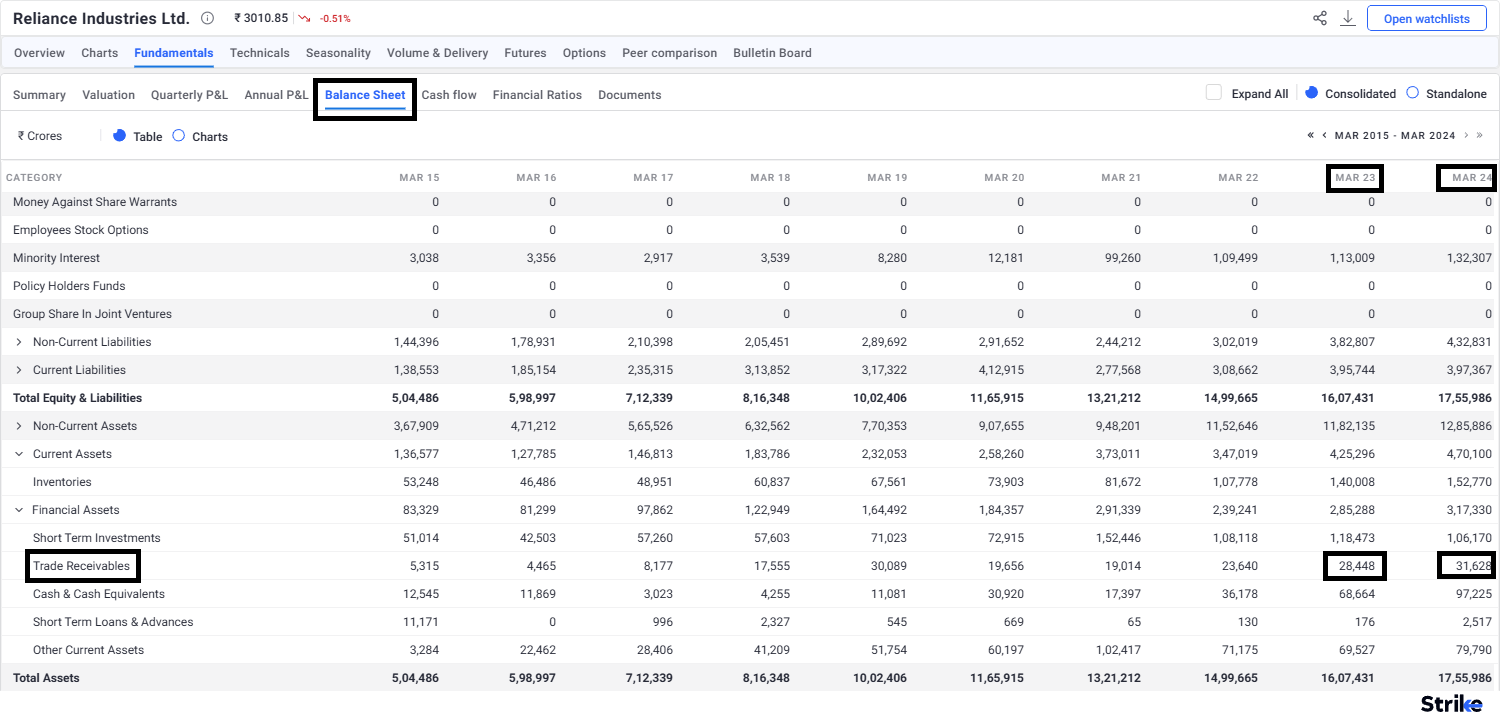This screenshot has height=726, width=1500.
Task: Open the Volume & Delivery tab
Action: [x=437, y=53]
